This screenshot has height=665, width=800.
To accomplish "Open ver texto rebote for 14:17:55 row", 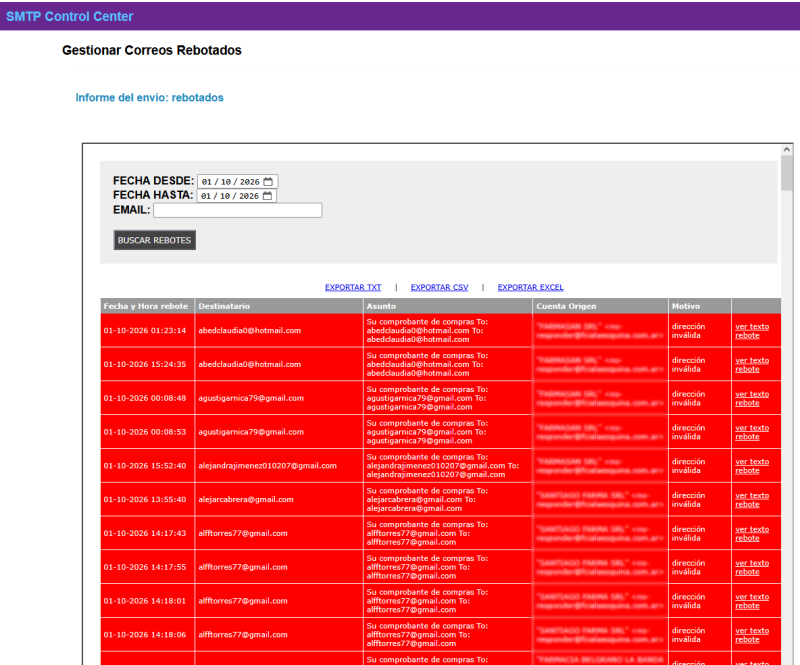I will (752, 567).
